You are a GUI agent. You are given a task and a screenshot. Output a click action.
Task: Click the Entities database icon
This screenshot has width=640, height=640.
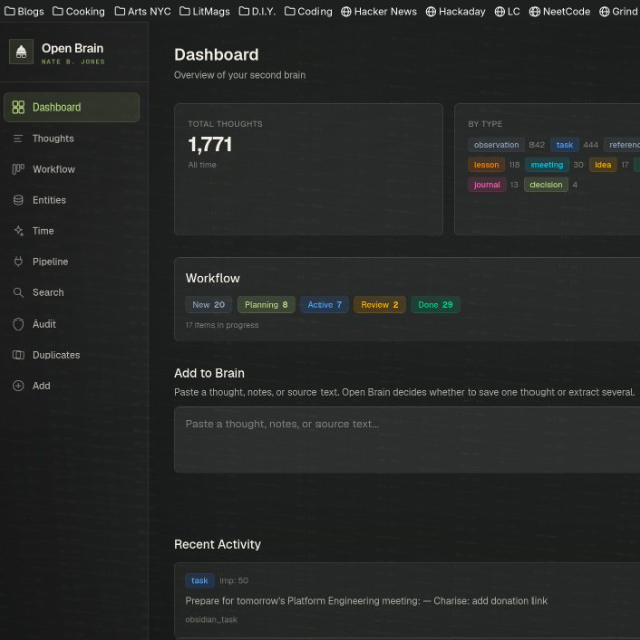pos(18,200)
